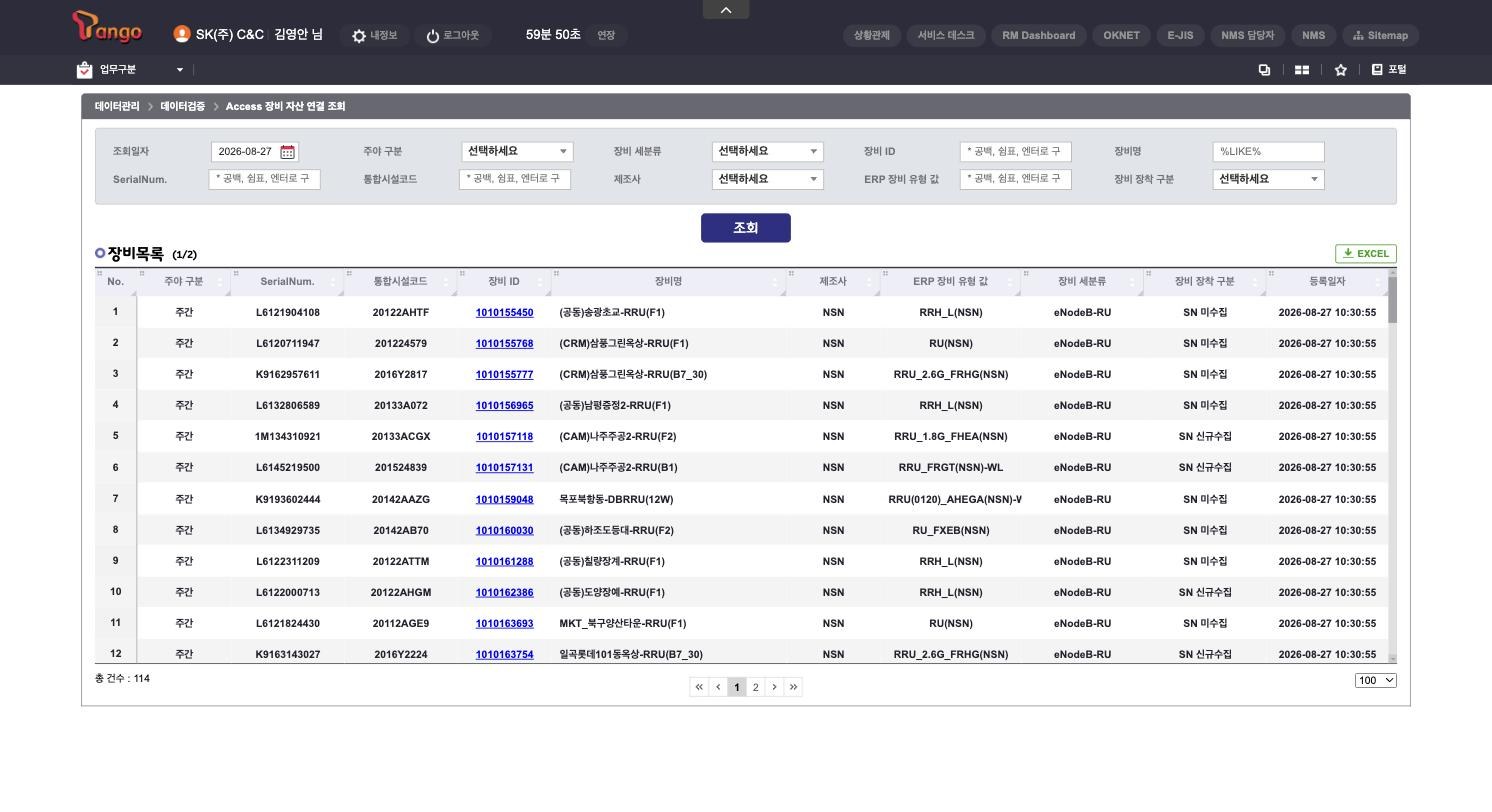Open the 포털 portal icon
The width and height of the screenshot is (1492, 812).
[1389, 69]
